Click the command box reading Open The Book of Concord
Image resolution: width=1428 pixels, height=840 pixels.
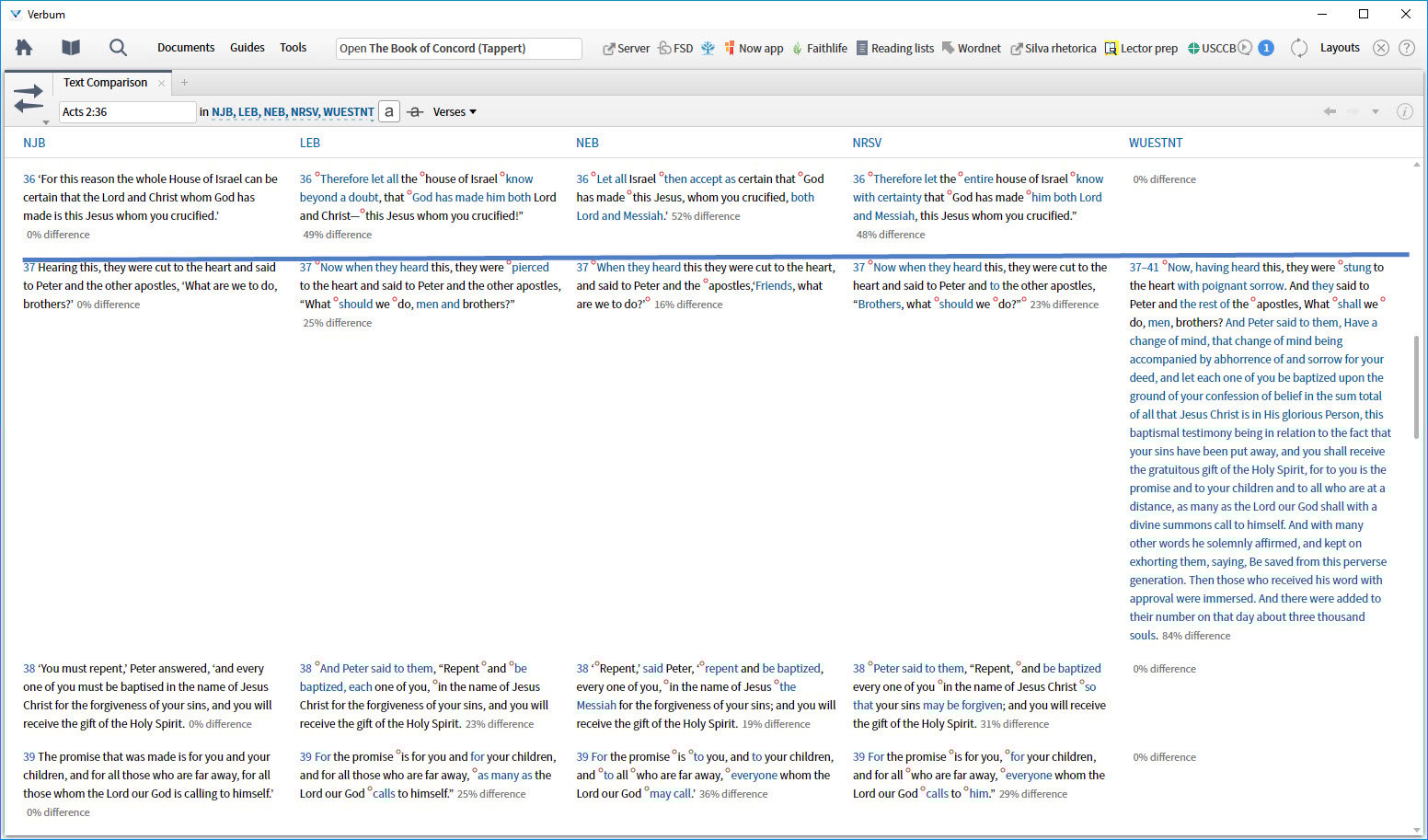coord(457,48)
